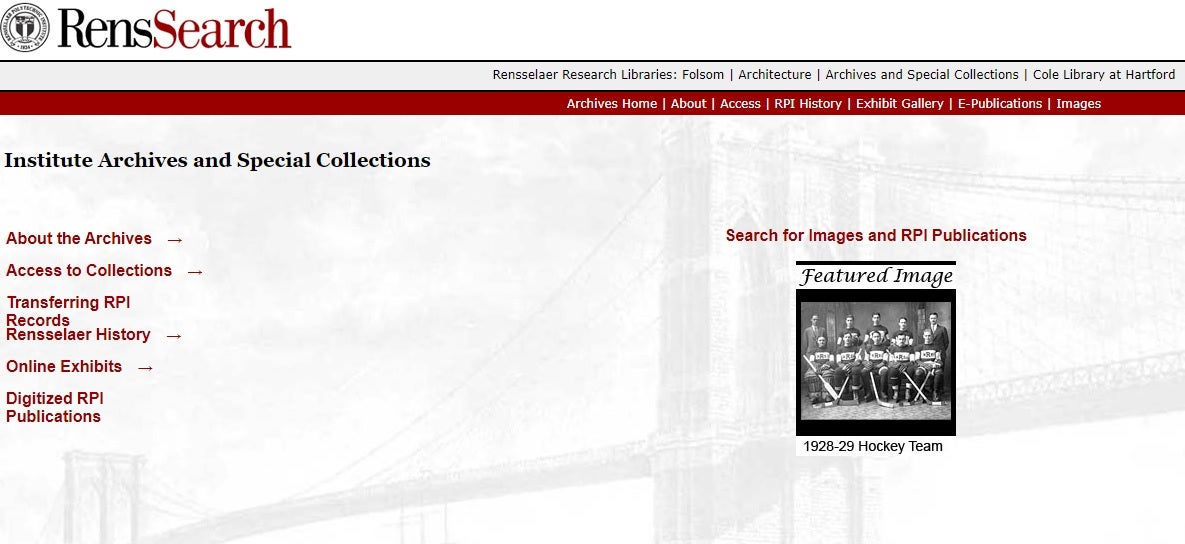Select About in the red navigation bar
1185x544 pixels.
coord(688,104)
